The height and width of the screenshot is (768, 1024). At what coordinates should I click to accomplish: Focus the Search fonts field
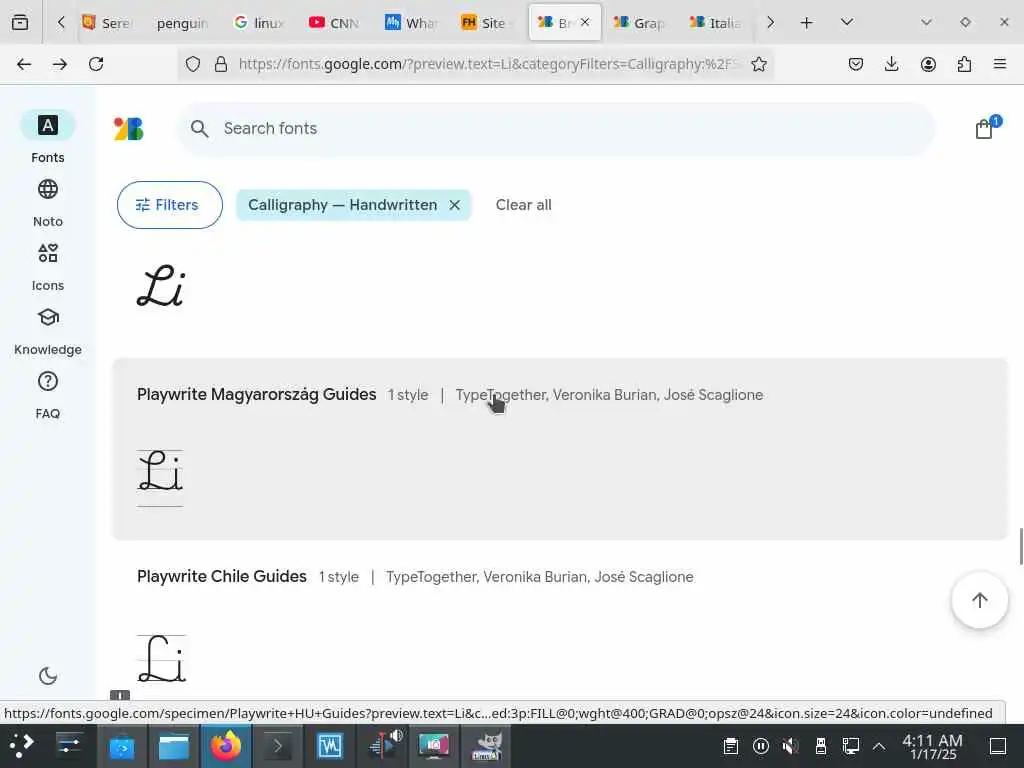555,129
